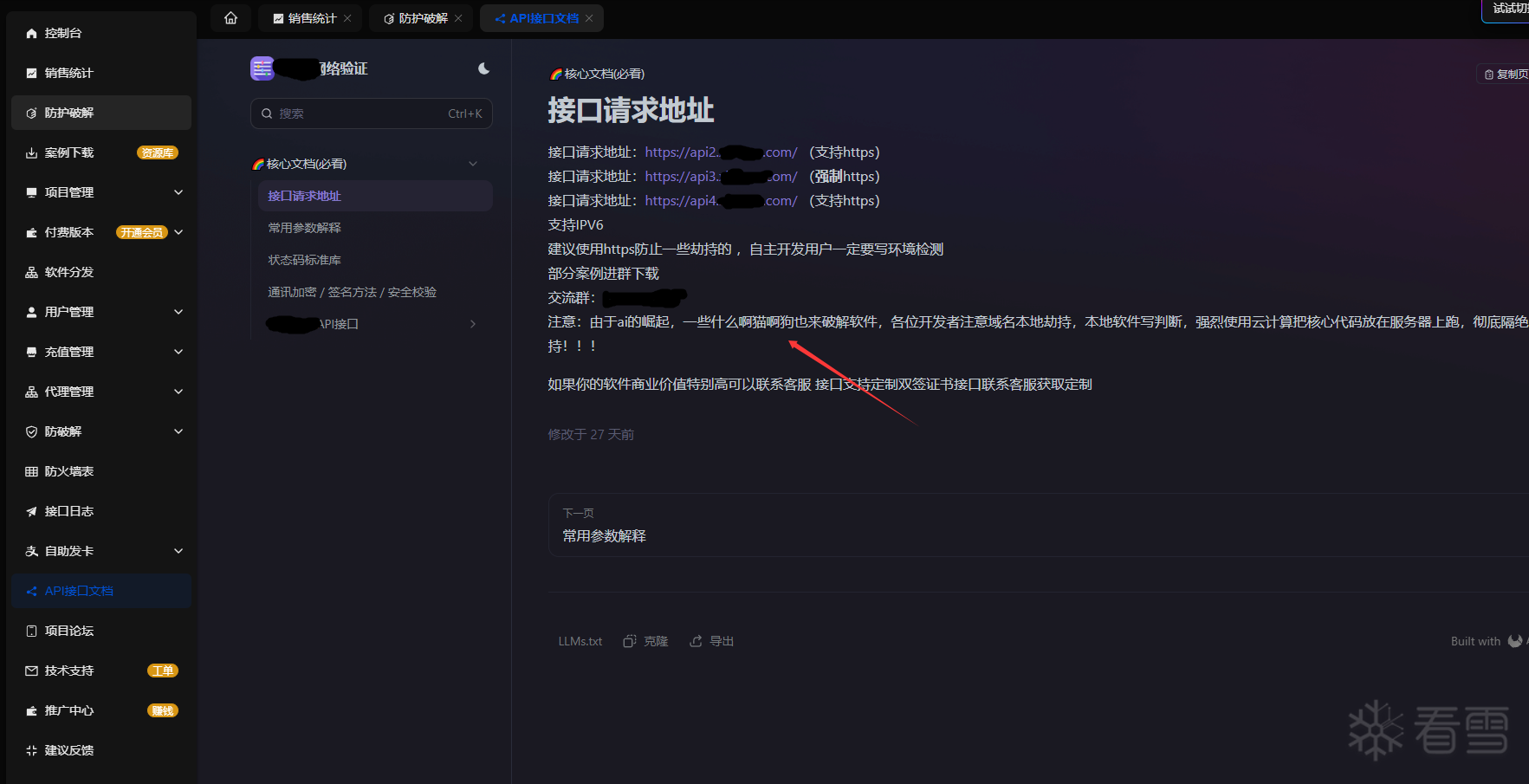
Task: Collapse the 核心文档(必看) section
Action: pyautogui.click(x=473, y=164)
